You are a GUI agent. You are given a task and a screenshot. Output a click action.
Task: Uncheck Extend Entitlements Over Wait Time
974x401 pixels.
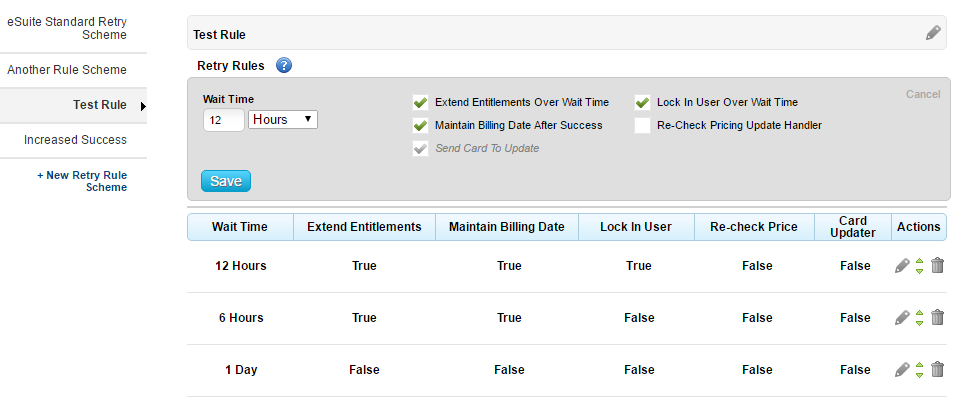click(420, 102)
